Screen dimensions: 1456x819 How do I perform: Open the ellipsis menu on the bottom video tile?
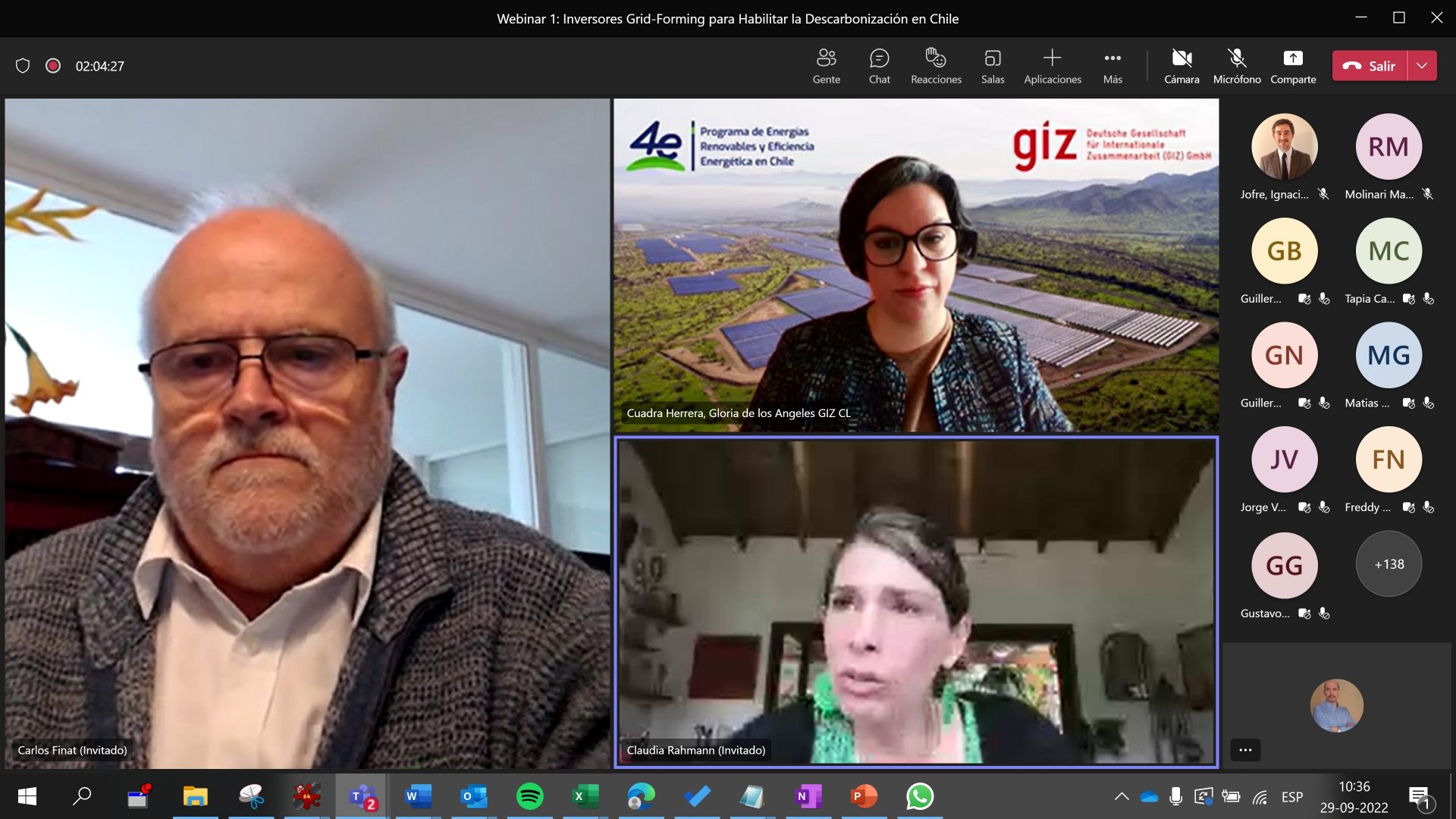(1246, 750)
